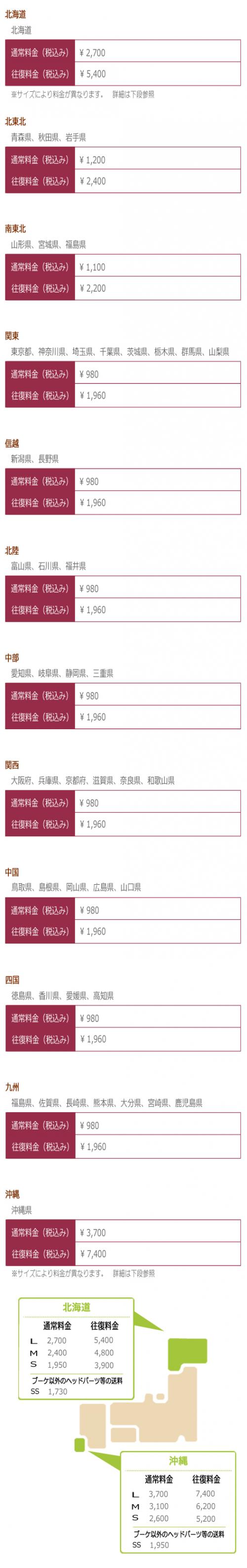Click 北東北 通常料金 ¥1,200 cell
This screenshot has height=1568, width=247.
pos(158,160)
